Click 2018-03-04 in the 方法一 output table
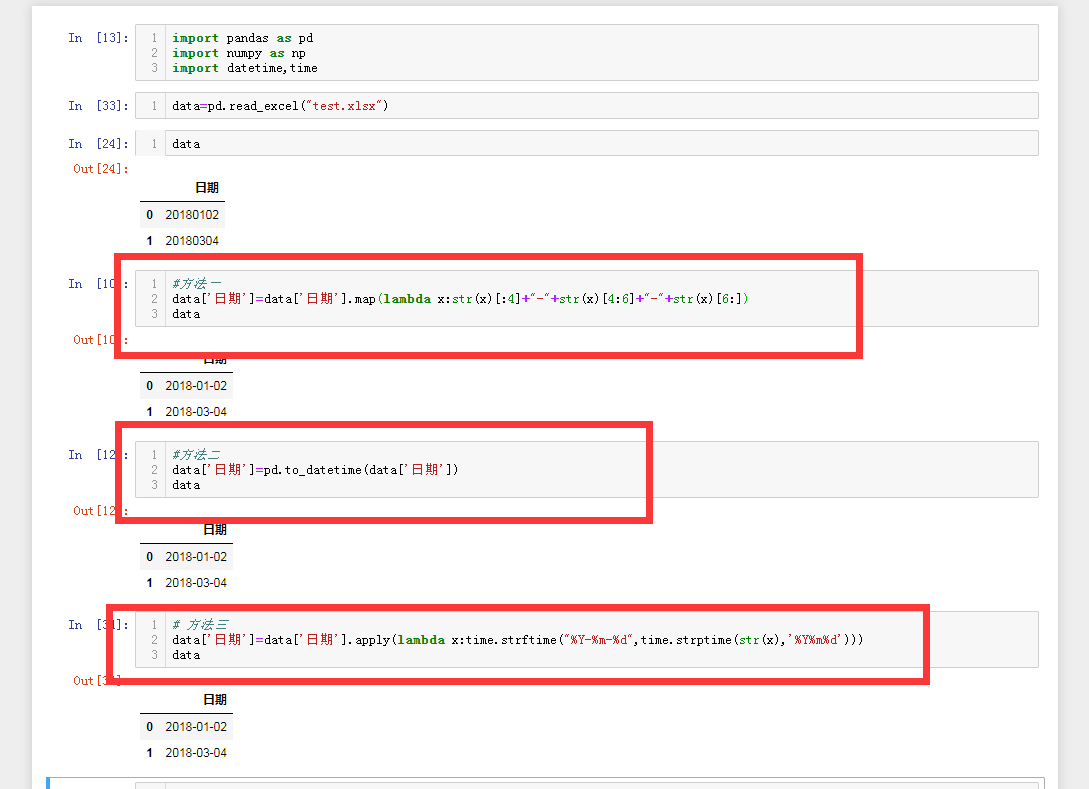This screenshot has width=1089, height=789. coord(196,411)
